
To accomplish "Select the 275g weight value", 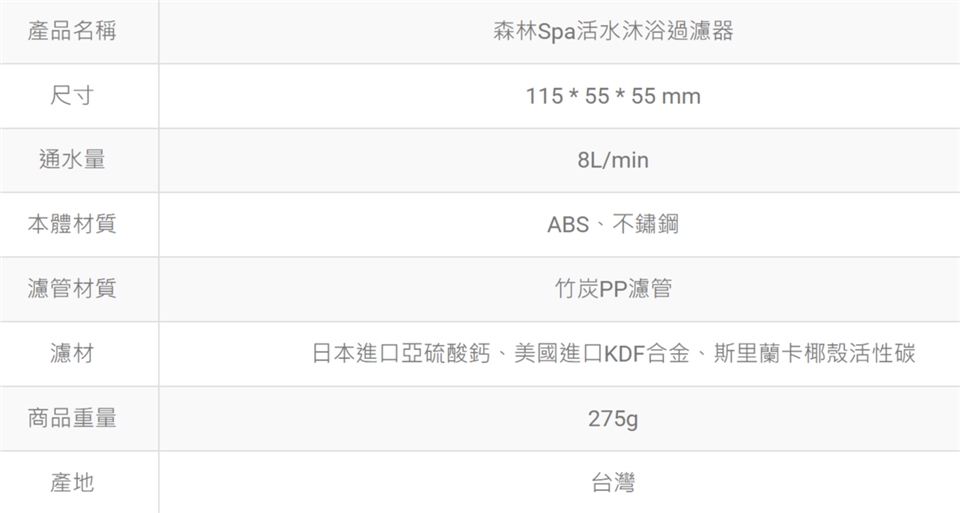I will 613,419.
